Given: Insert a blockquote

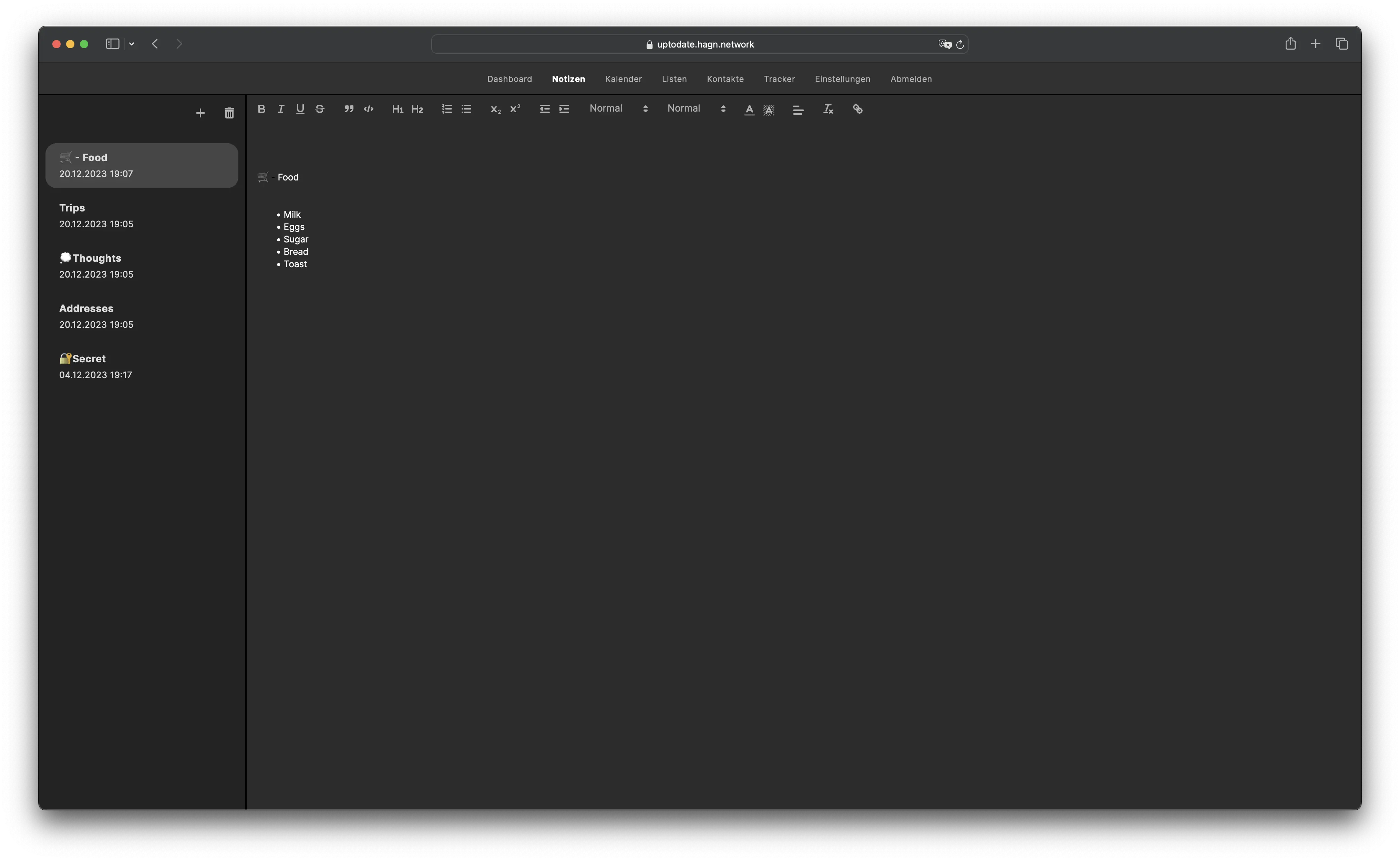Looking at the screenshot, I should (349, 109).
